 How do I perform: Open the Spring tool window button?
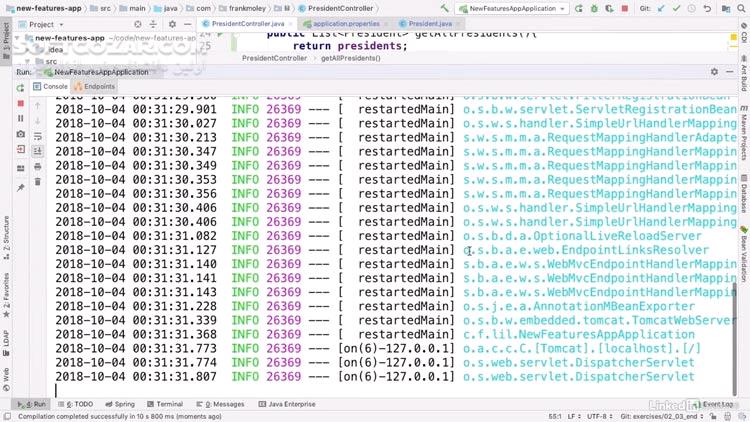(120, 404)
